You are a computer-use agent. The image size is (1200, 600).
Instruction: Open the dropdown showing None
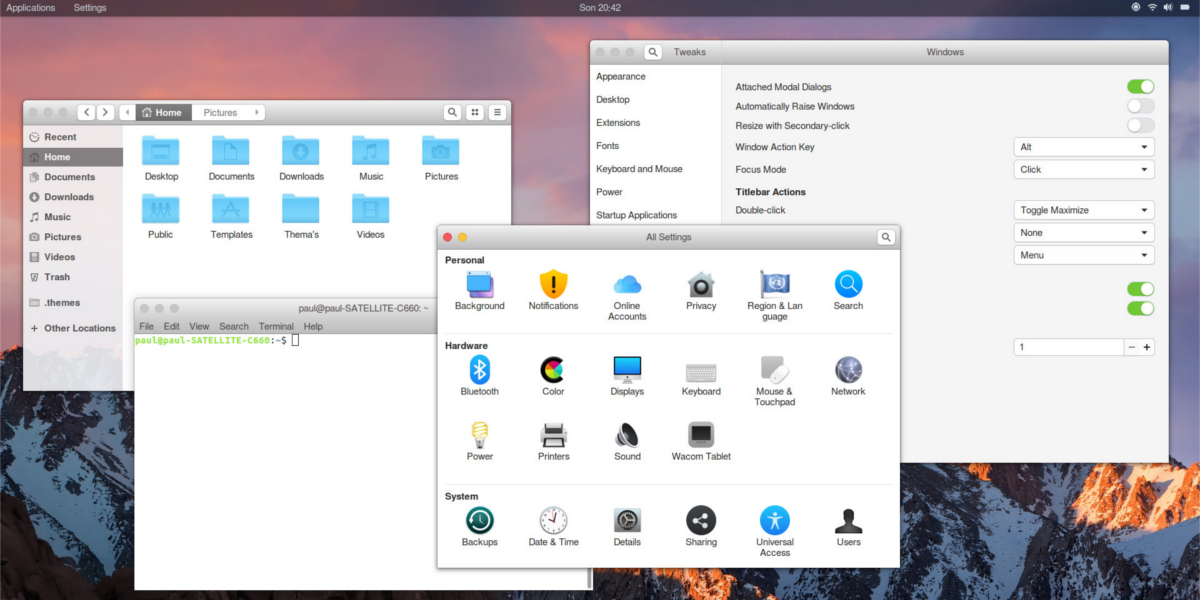(x=1084, y=233)
